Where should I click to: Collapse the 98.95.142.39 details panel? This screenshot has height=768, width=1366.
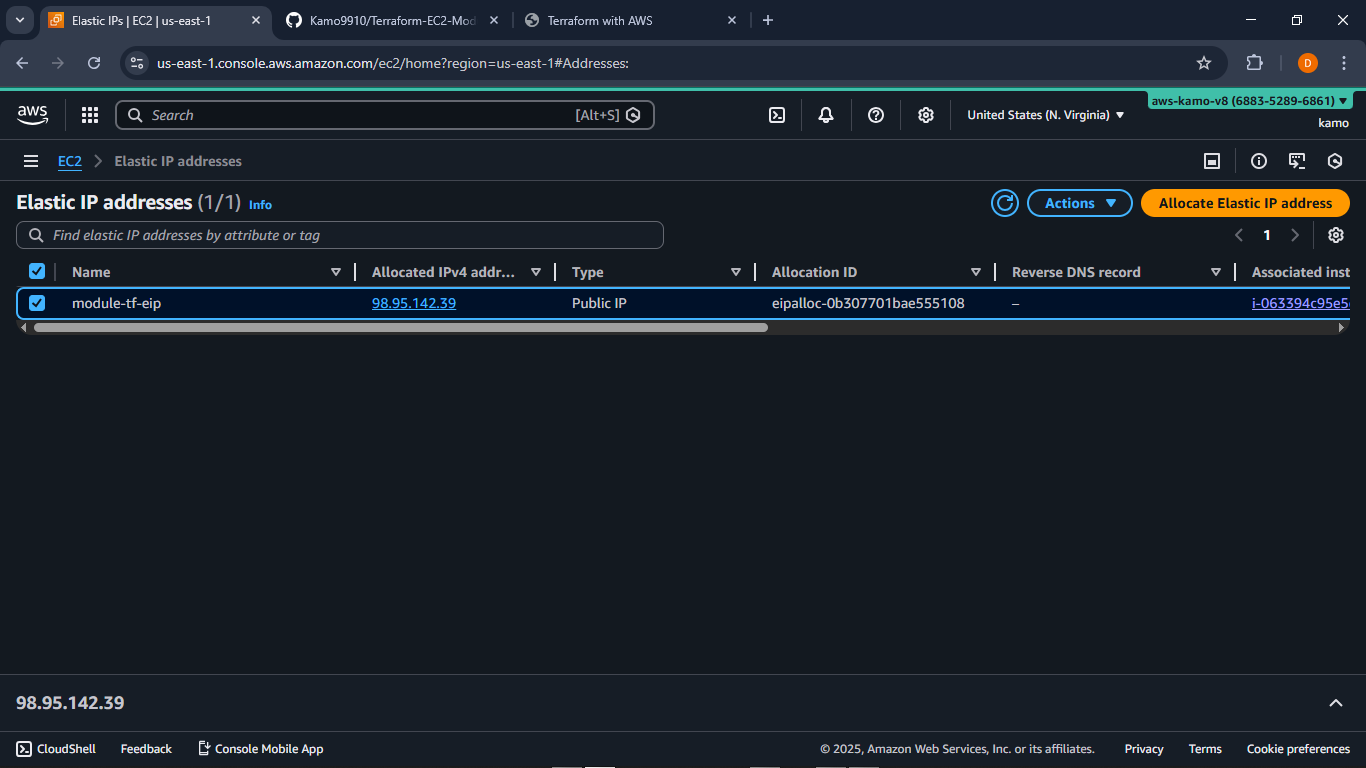1336,702
